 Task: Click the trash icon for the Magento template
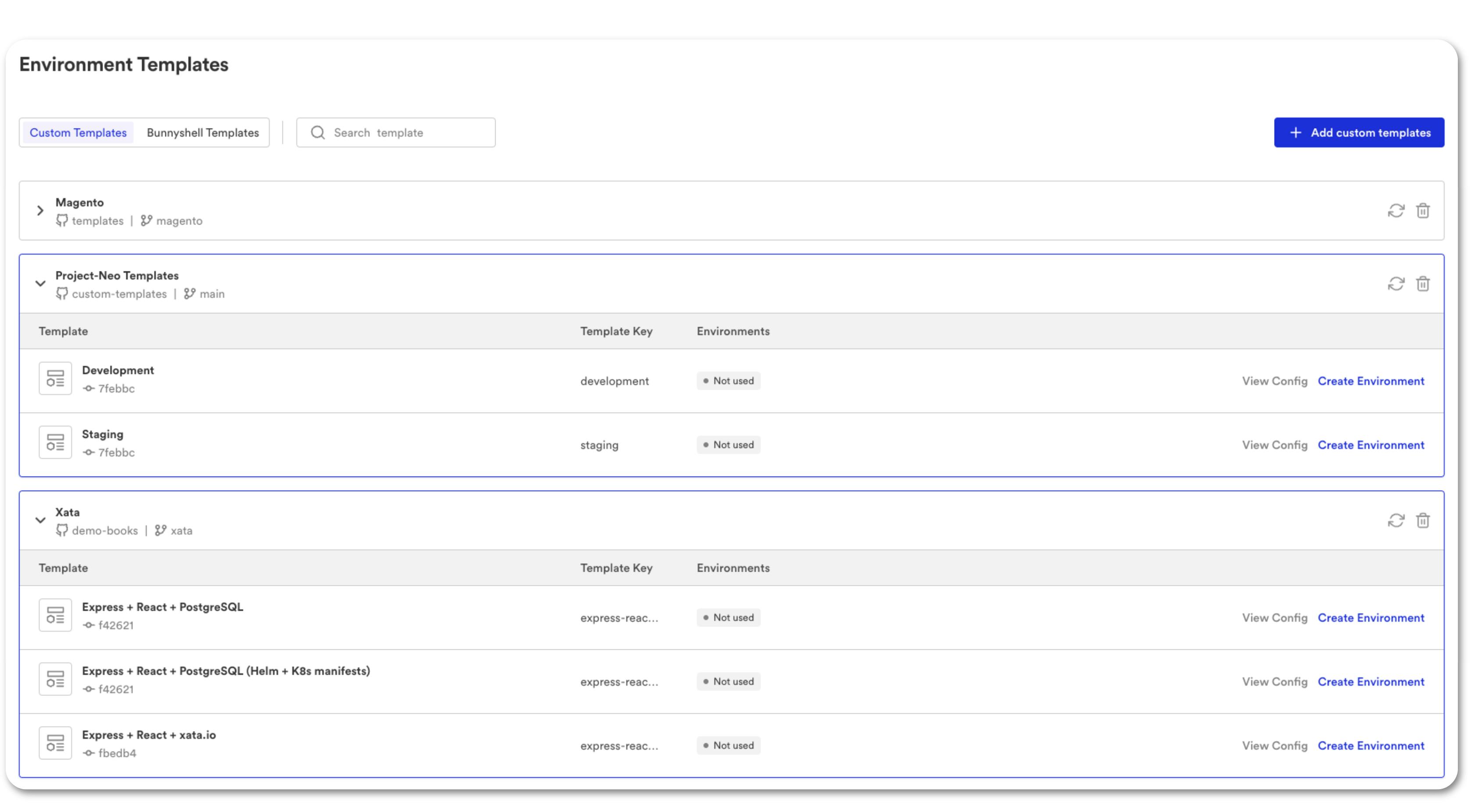pos(1423,211)
